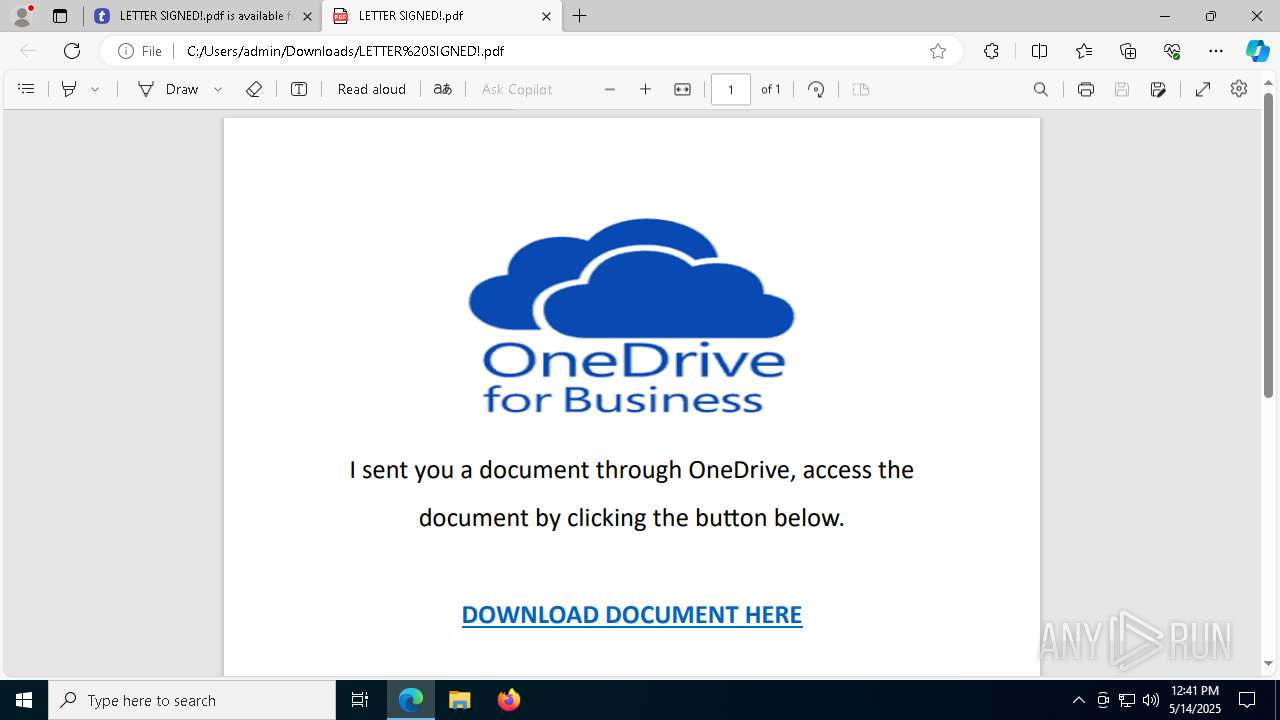Zoom in on the PDF page
1280x720 pixels.
click(646, 89)
